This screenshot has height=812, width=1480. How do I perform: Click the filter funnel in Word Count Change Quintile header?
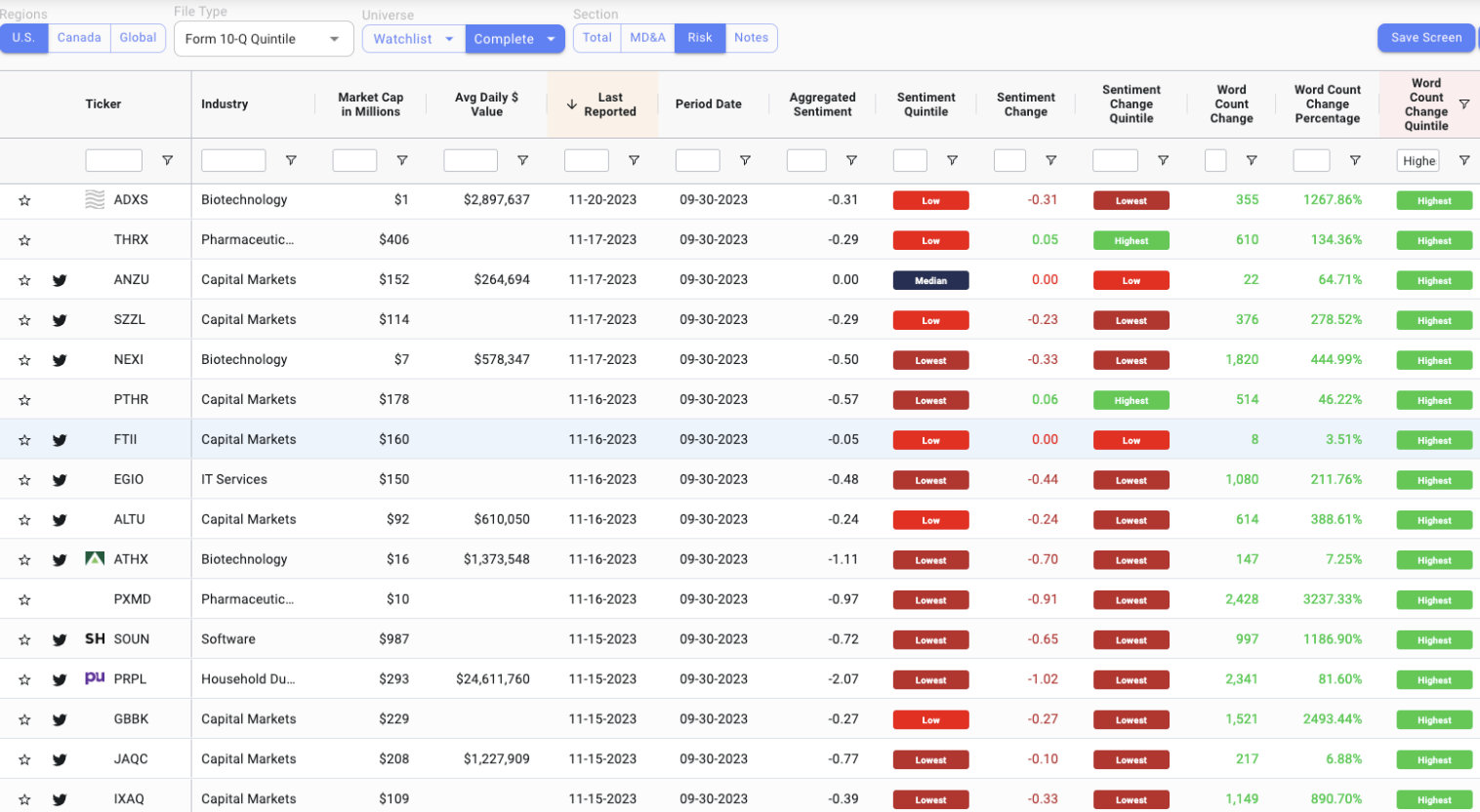click(x=1463, y=104)
